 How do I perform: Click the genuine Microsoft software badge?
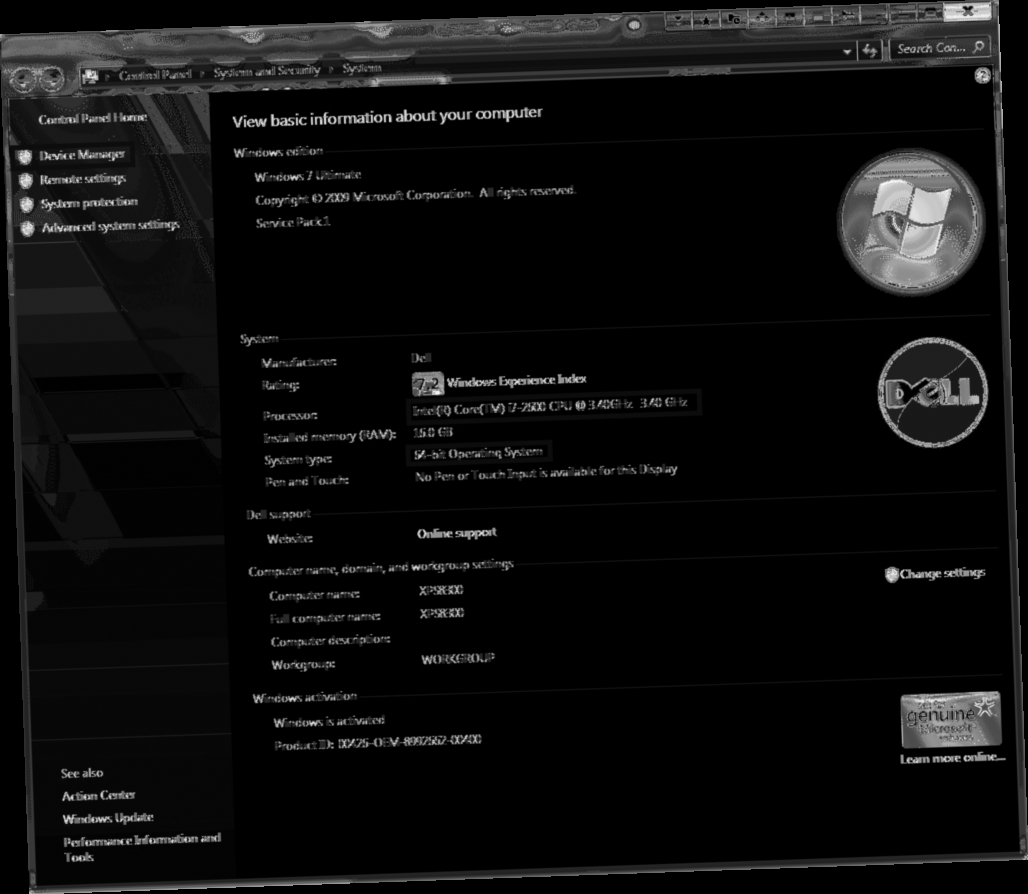point(951,720)
